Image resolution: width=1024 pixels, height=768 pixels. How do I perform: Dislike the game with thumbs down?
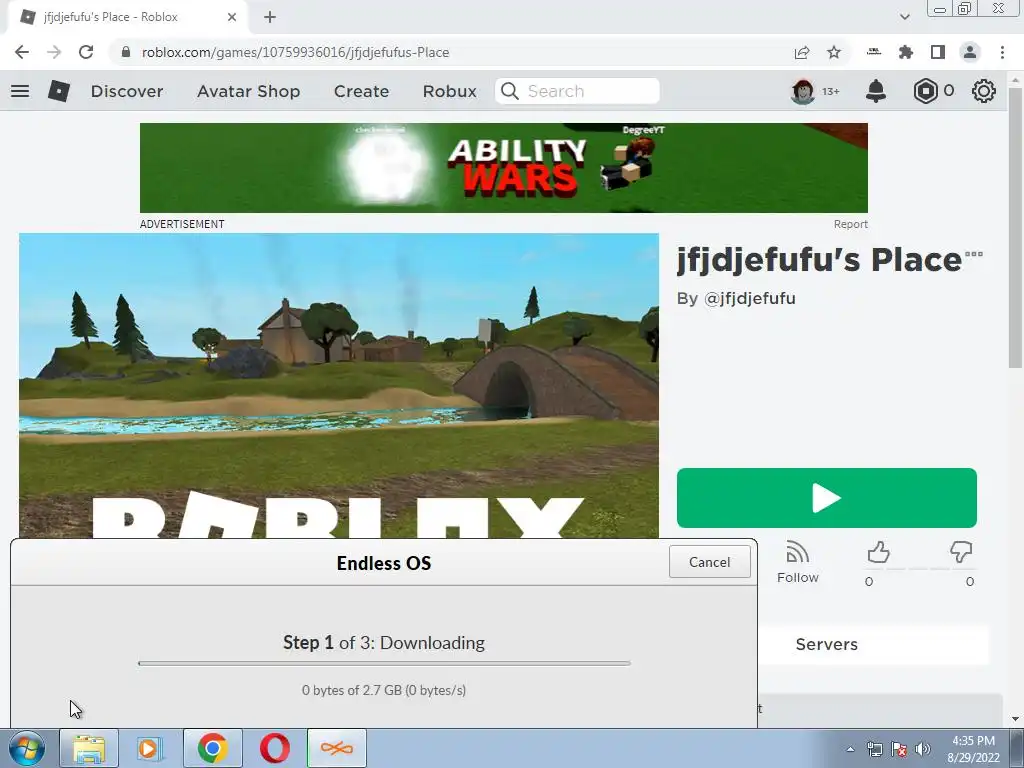[x=961, y=552]
